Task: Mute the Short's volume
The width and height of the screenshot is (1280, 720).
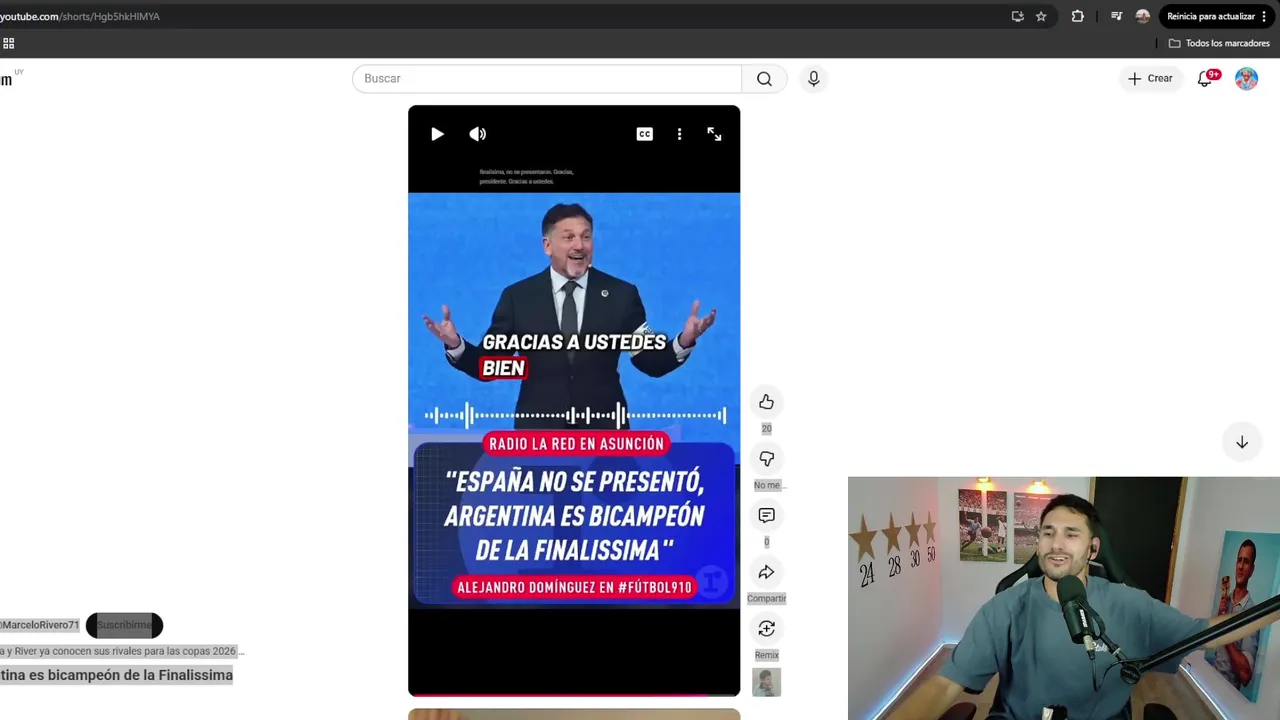Action: (478, 134)
